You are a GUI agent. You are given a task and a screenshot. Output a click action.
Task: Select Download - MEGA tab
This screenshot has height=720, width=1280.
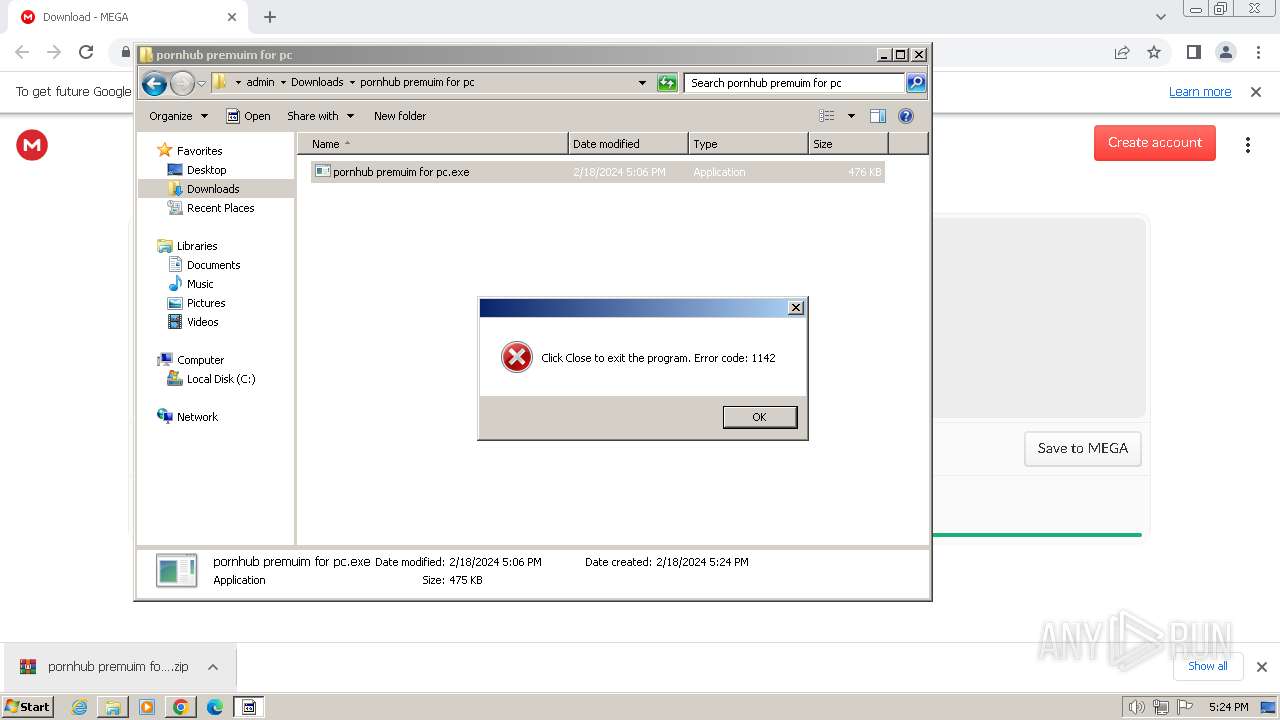(x=129, y=17)
